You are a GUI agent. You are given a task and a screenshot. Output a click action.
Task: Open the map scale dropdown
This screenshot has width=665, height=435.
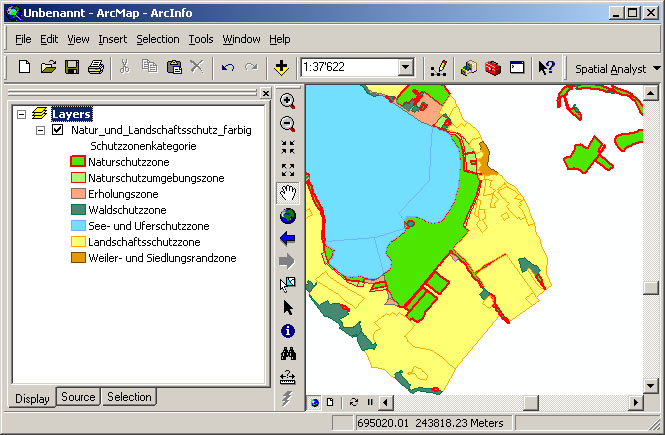[x=406, y=68]
